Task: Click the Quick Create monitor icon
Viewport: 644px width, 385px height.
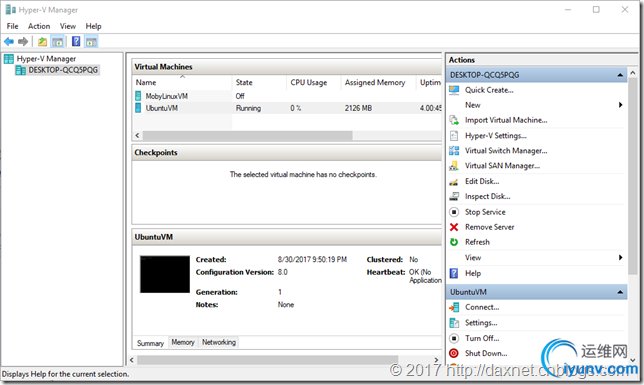Action: (454, 90)
